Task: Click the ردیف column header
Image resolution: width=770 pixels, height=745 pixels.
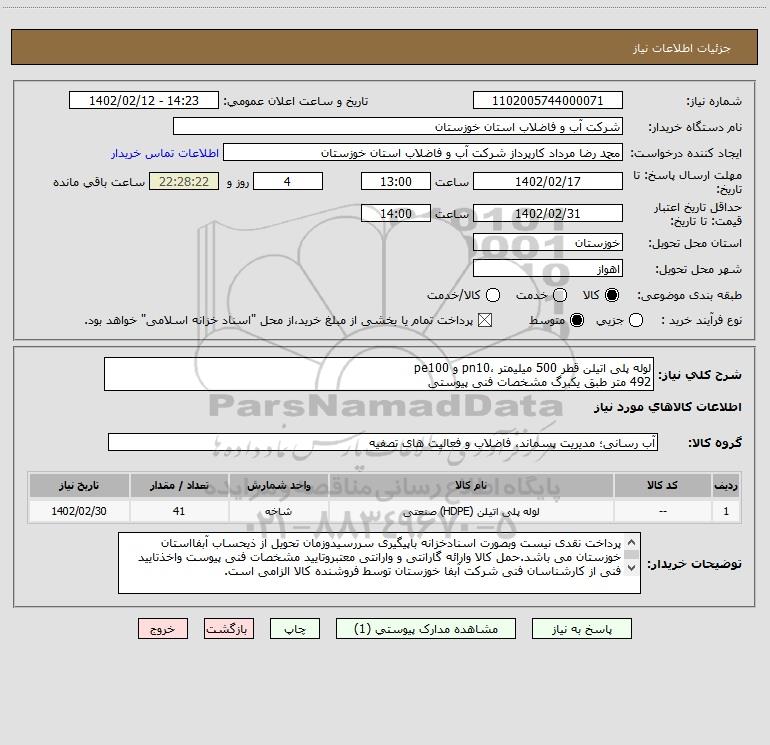Action: [x=726, y=486]
